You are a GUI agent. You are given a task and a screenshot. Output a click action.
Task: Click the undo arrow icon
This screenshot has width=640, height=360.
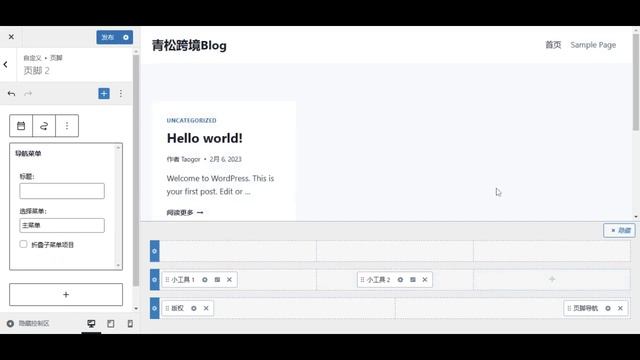[11, 93]
